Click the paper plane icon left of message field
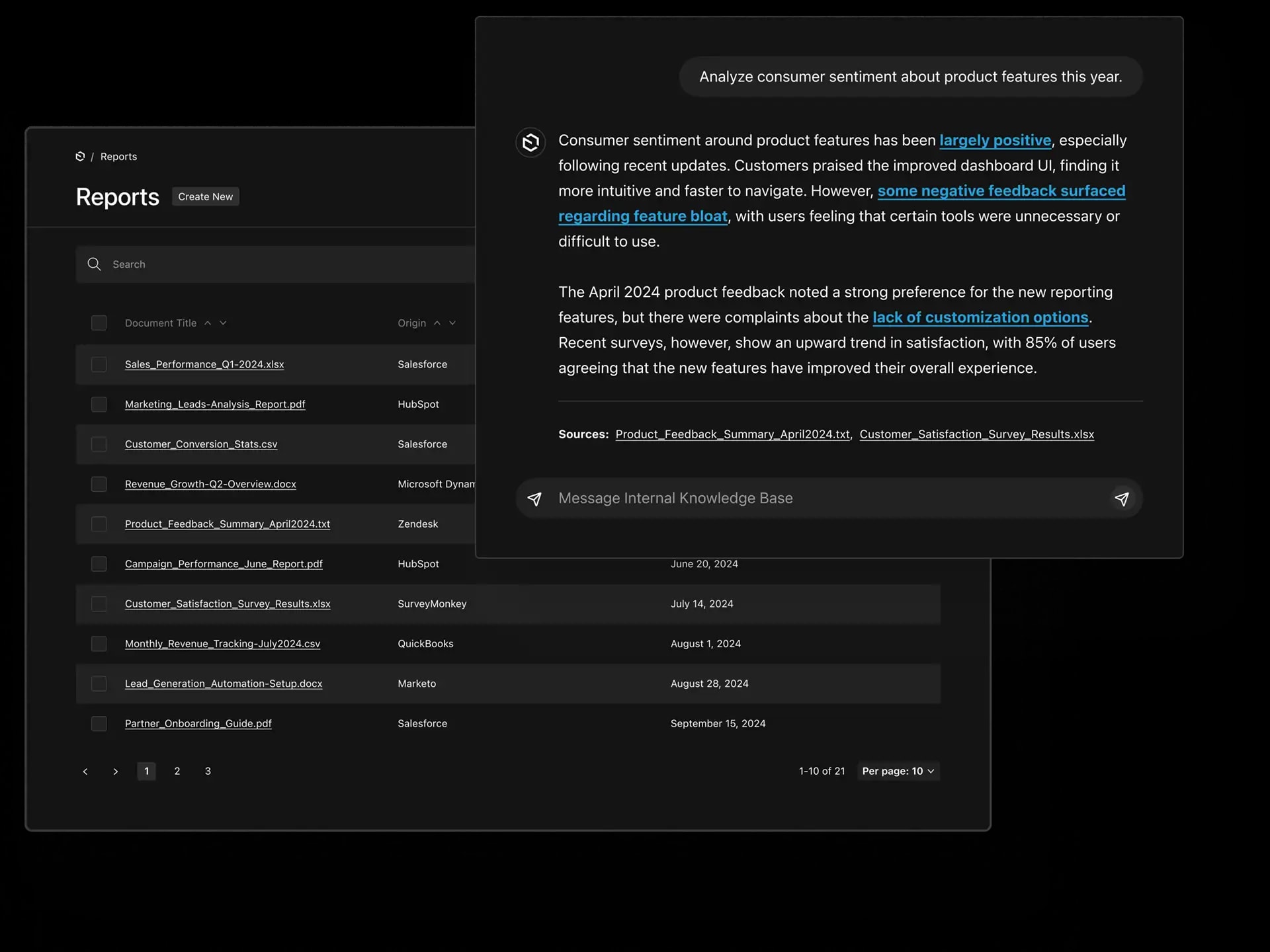 point(534,498)
